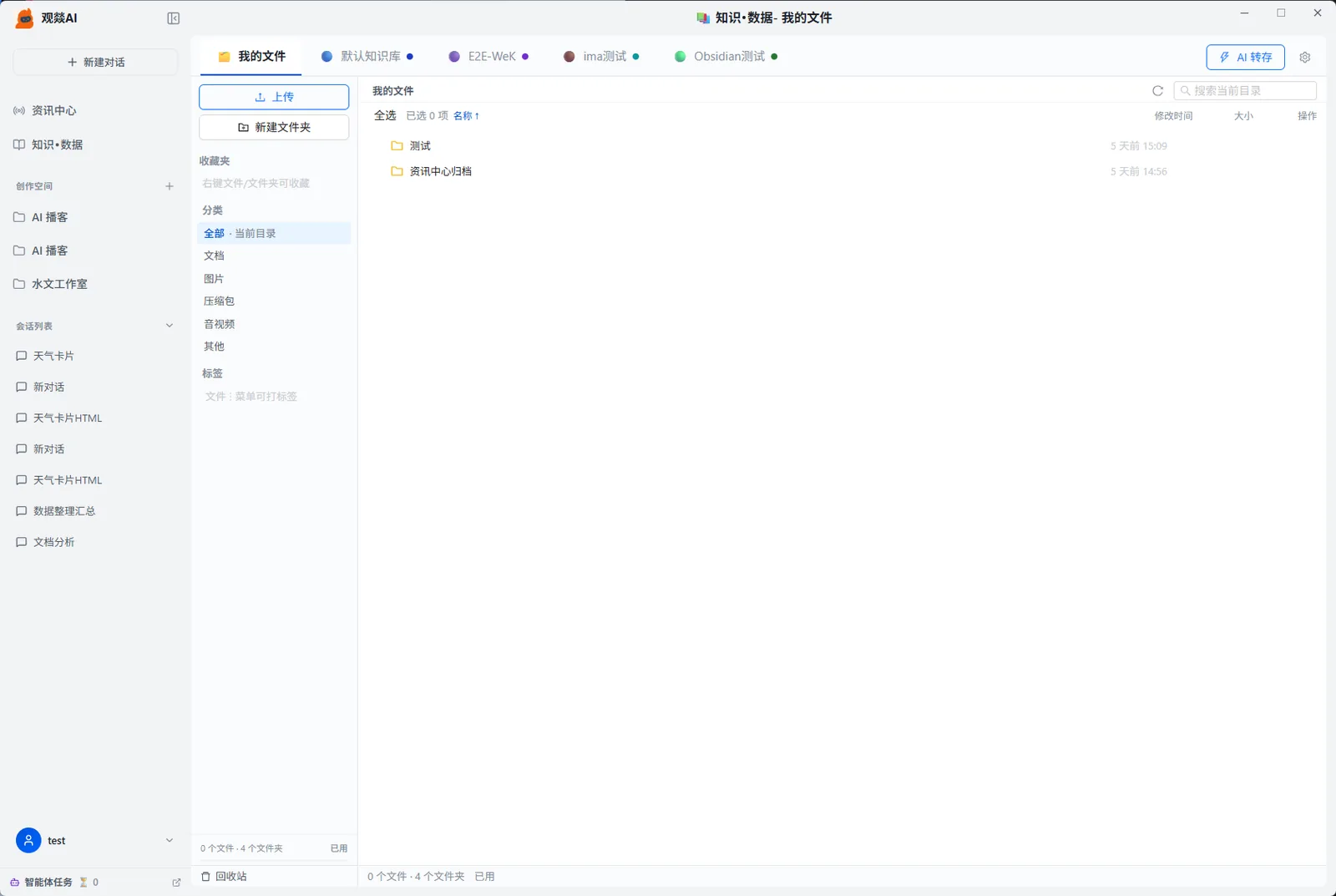Click the test user avatar
Viewport: 1336px width, 896px height.
click(x=28, y=841)
